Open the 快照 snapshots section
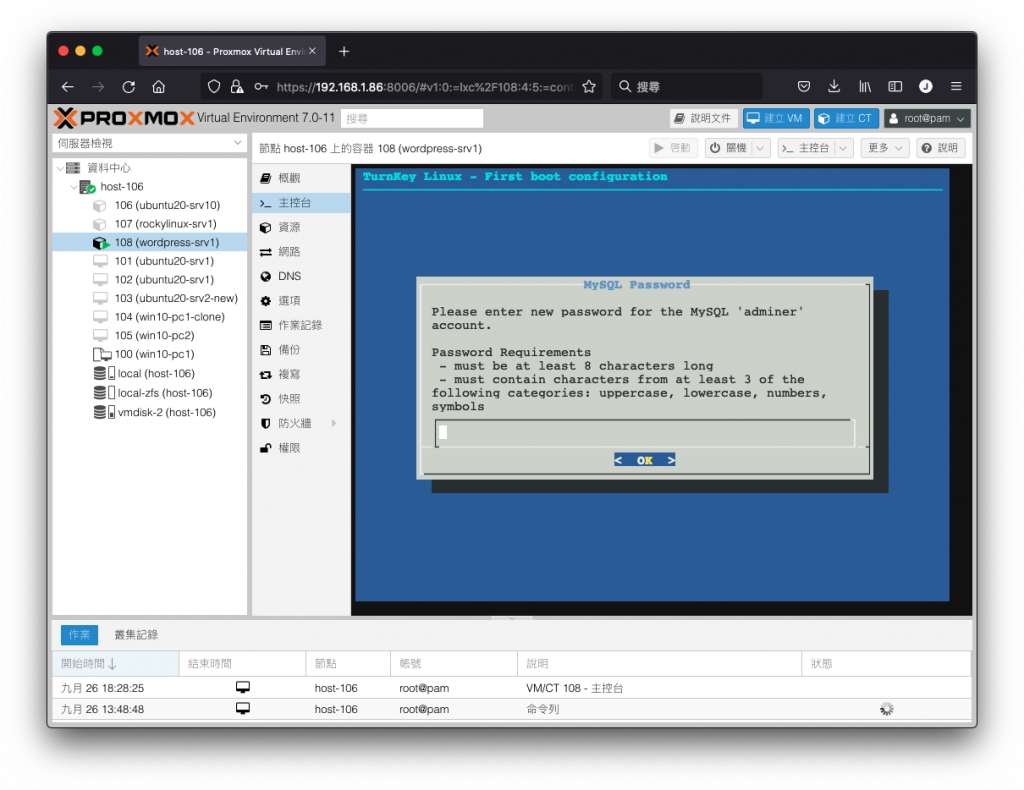Image resolution: width=1024 pixels, height=790 pixels. [x=301, y=399]
